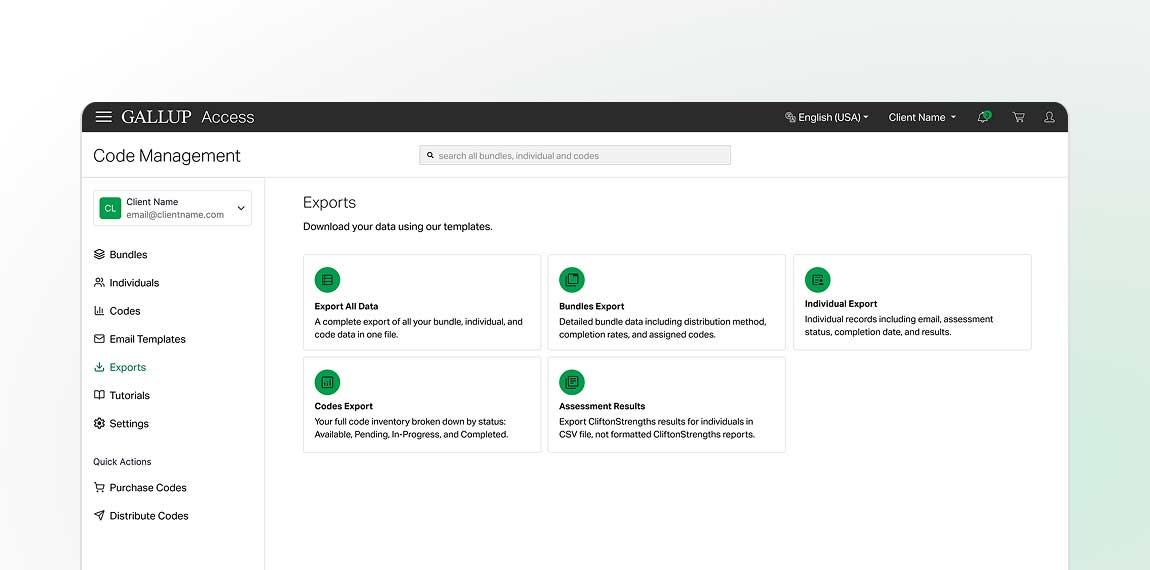Click the green CL avatar badge
This screenshot has width=1150, height=570.
(x=110, y=208)
